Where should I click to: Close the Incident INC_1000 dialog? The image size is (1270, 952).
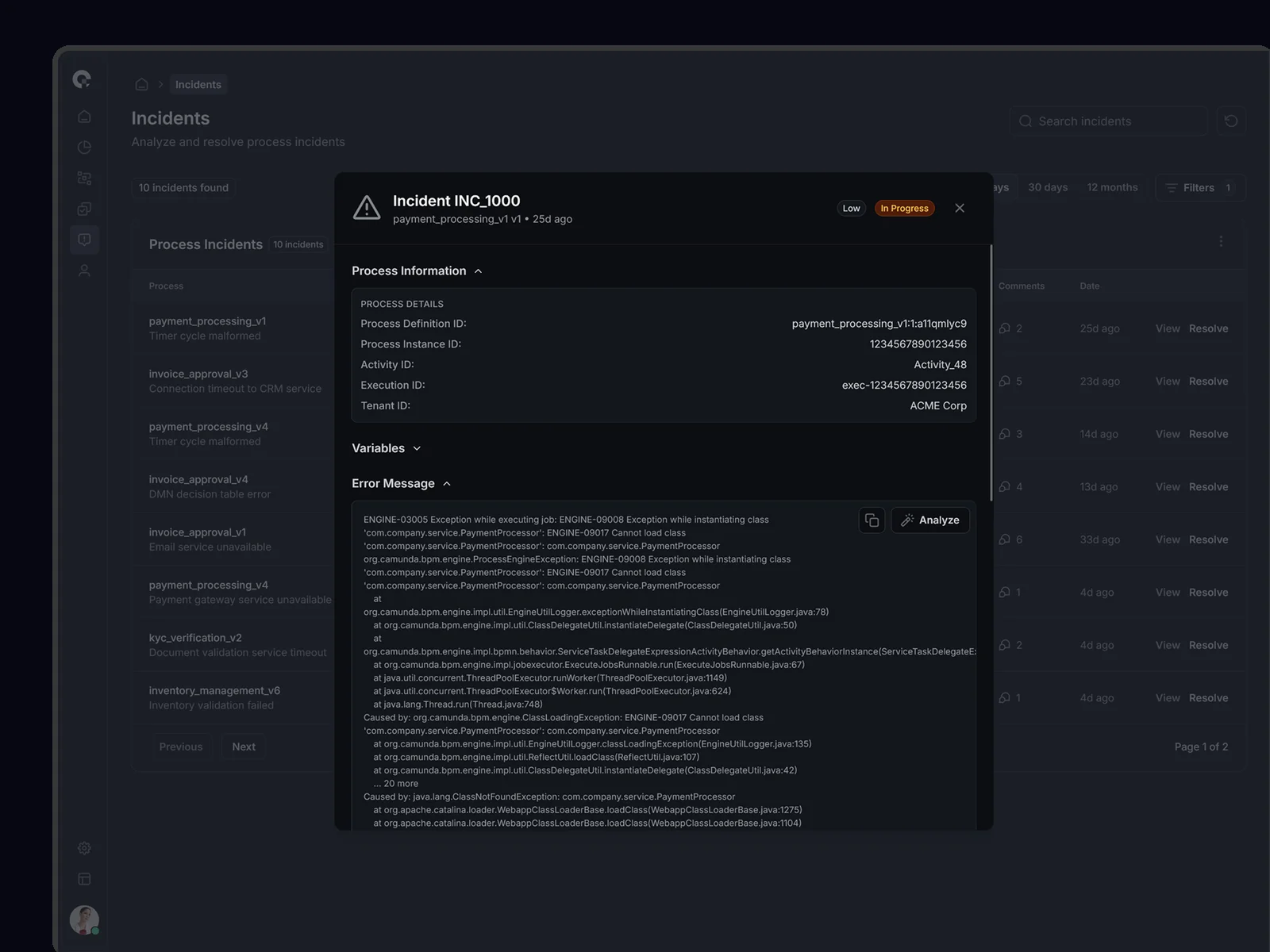point(960,208)
